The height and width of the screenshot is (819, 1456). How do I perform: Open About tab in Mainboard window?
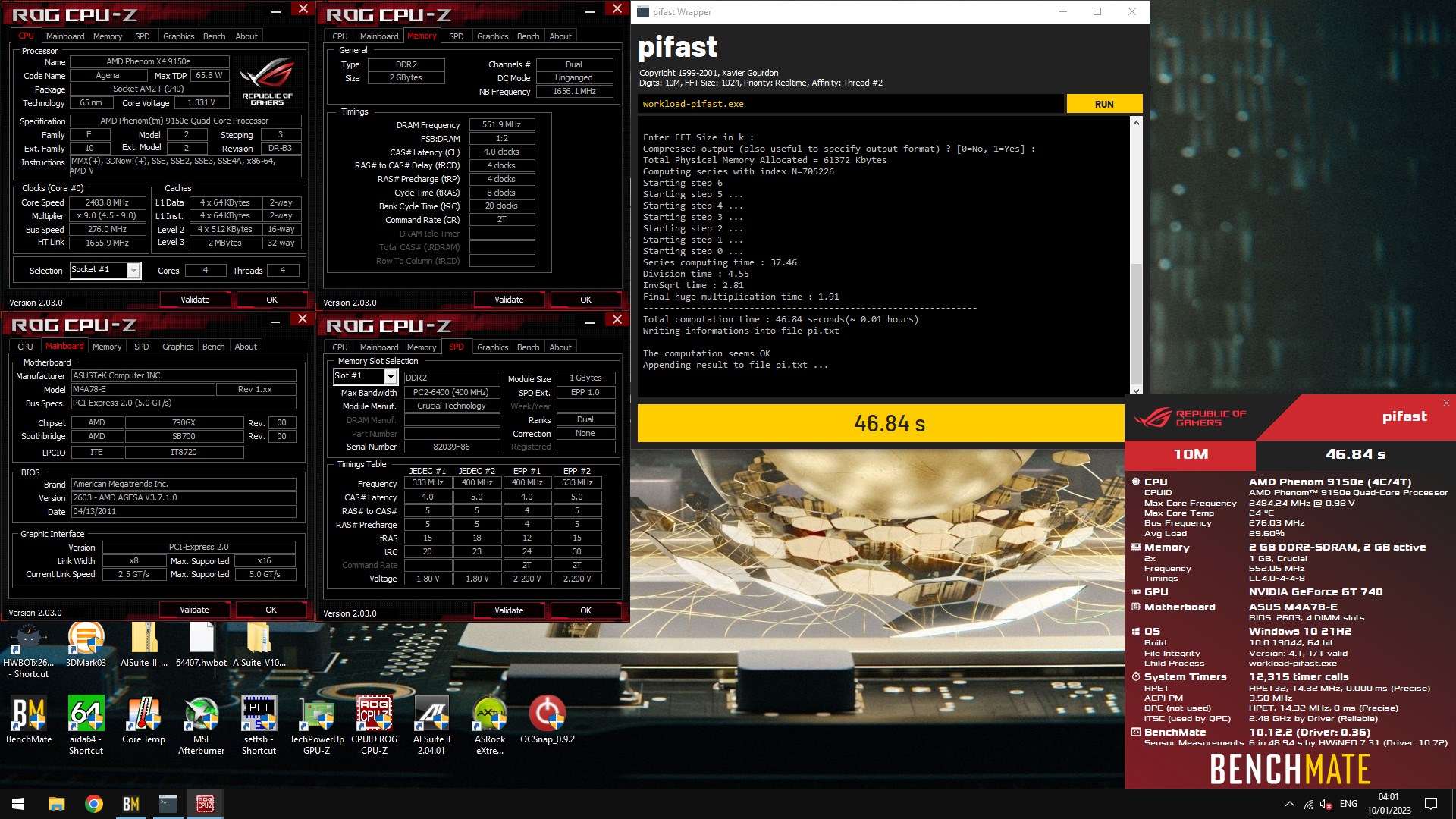(246, 347)
